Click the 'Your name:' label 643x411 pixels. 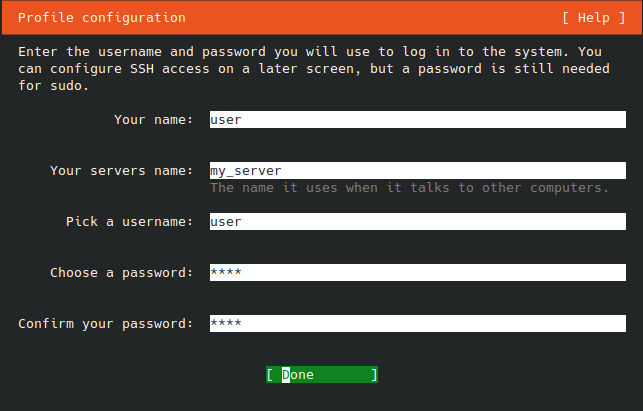coord(153,120)
